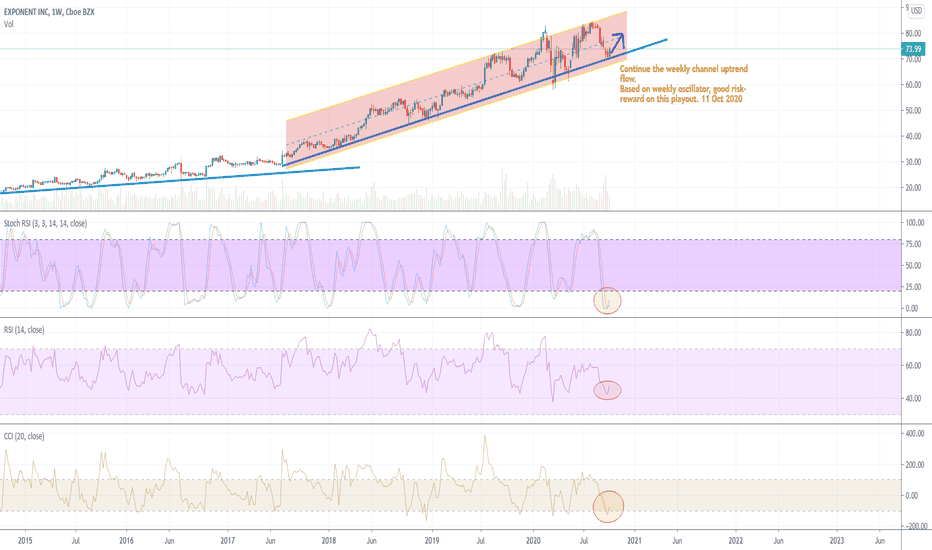Click 50.00 on the Stoch RSI axis
Viewport: 932px width, 550px height.
click(x=913, y=266)
